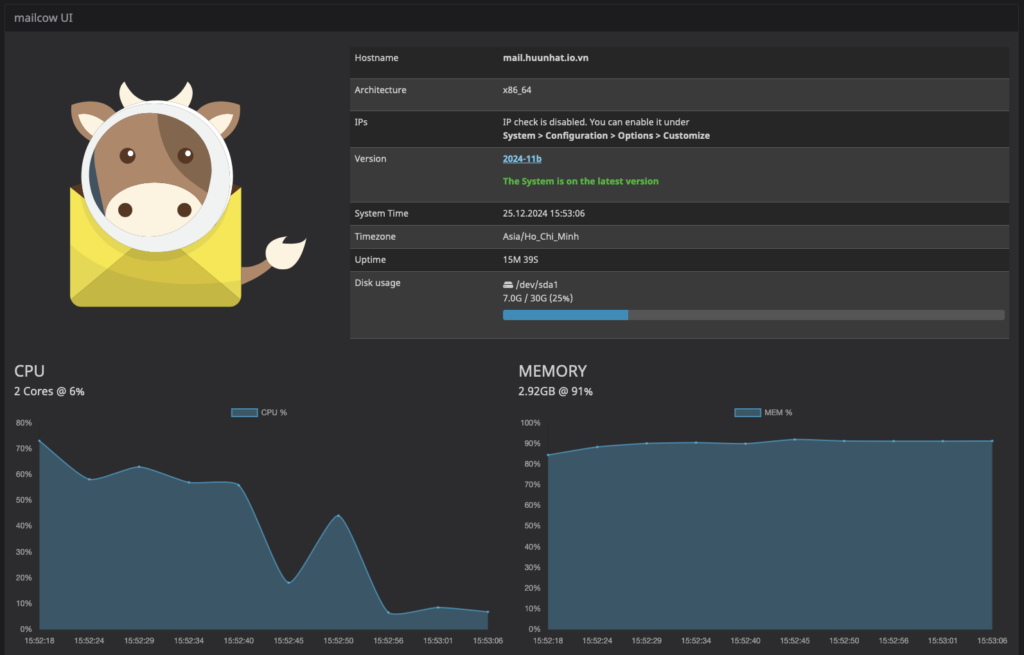Click the '2.92GB @ 91%' summary
The image size is (1024, 655).
tap(555, 391)
